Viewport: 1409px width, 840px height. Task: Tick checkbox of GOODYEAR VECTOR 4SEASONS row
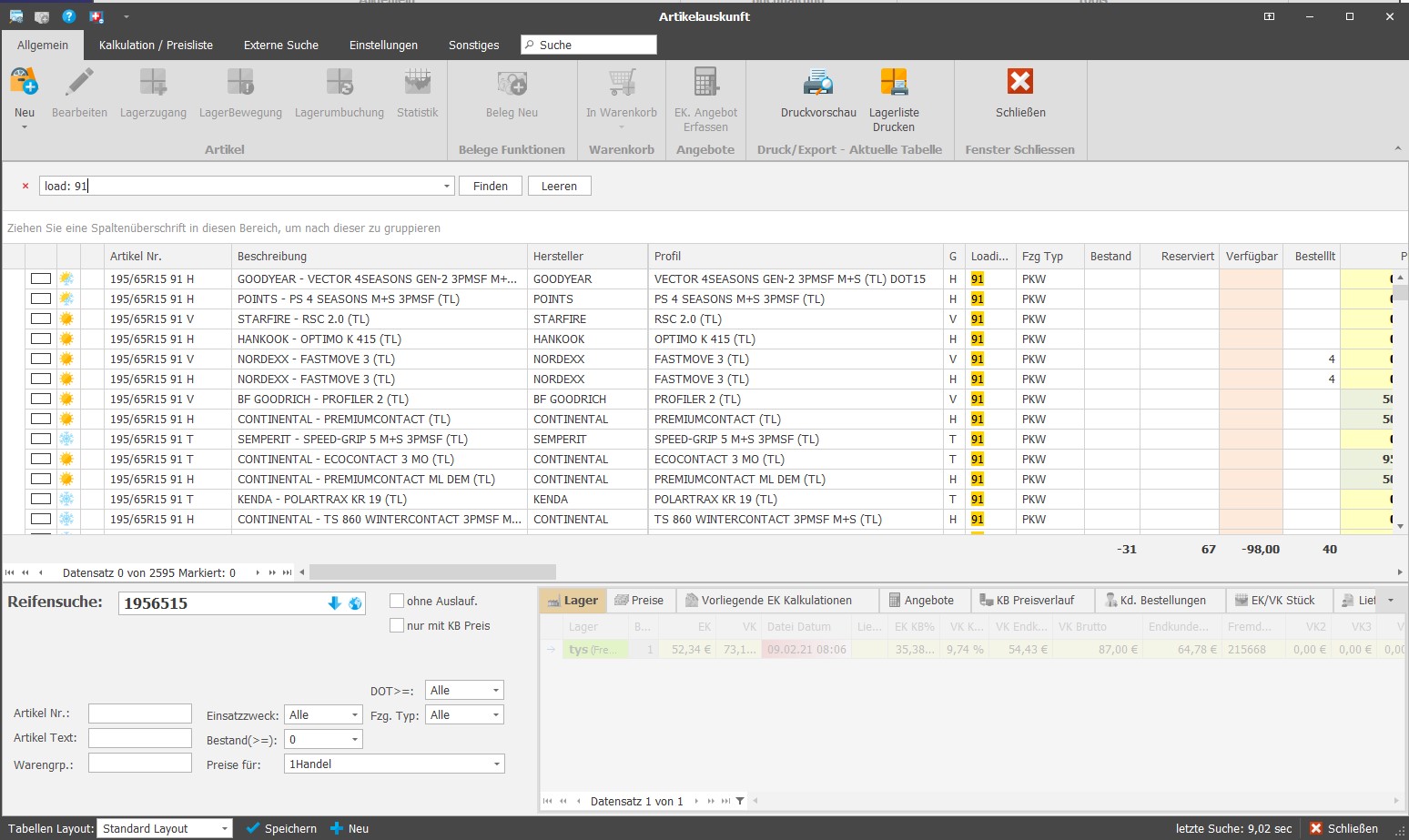coord(41,278)
